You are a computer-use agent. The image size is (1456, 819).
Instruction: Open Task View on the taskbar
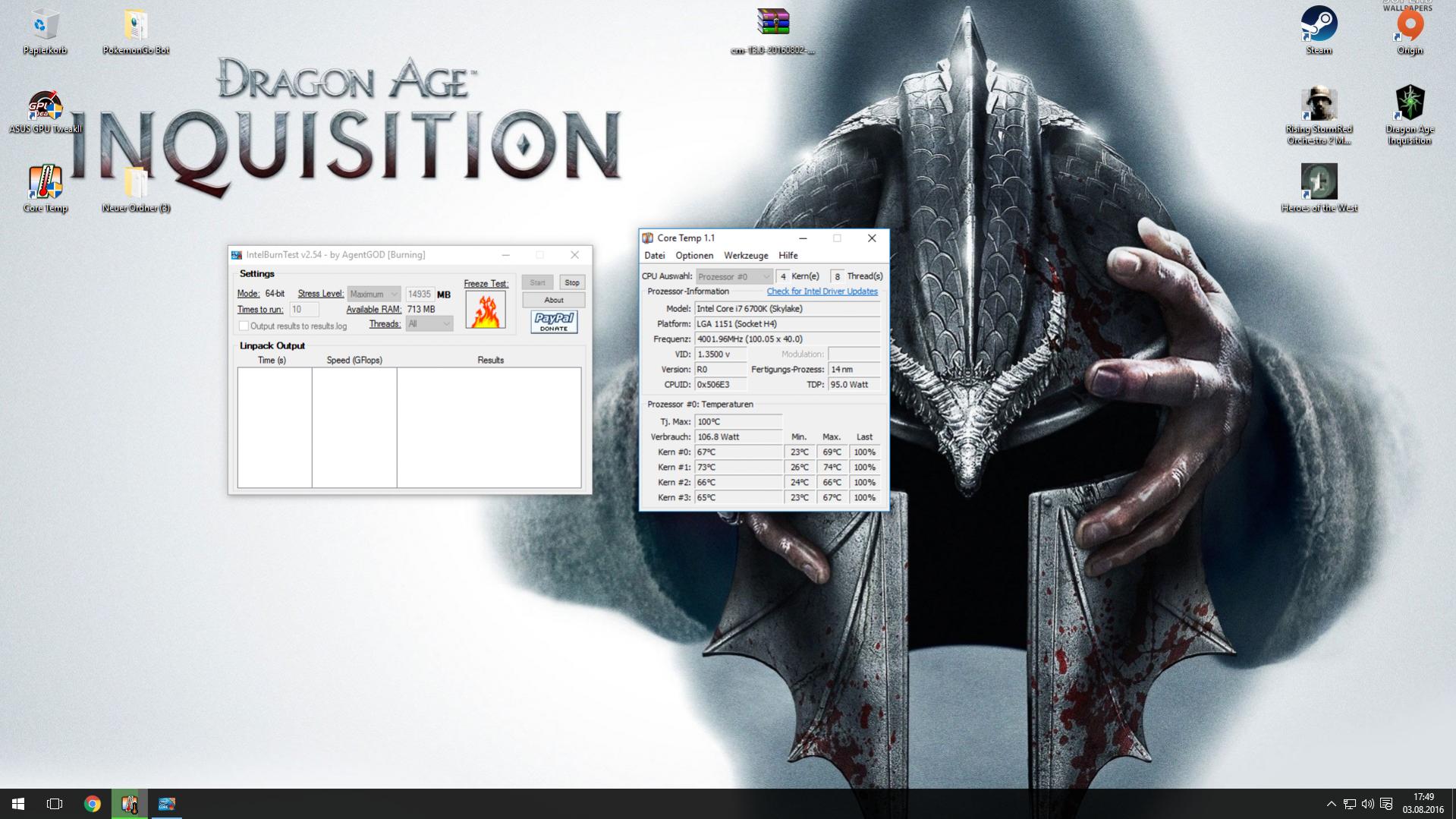point(55,804)
